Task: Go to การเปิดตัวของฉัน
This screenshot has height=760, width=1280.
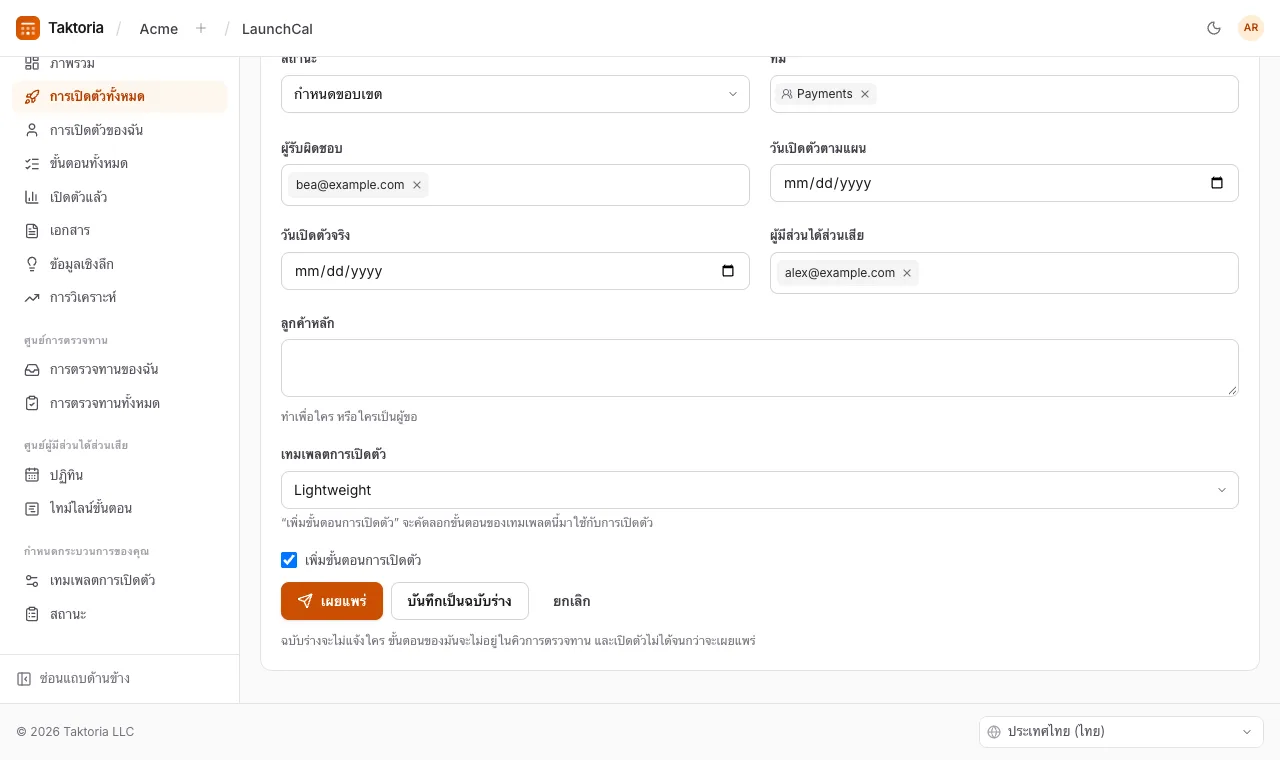Action: pos(120,130)
